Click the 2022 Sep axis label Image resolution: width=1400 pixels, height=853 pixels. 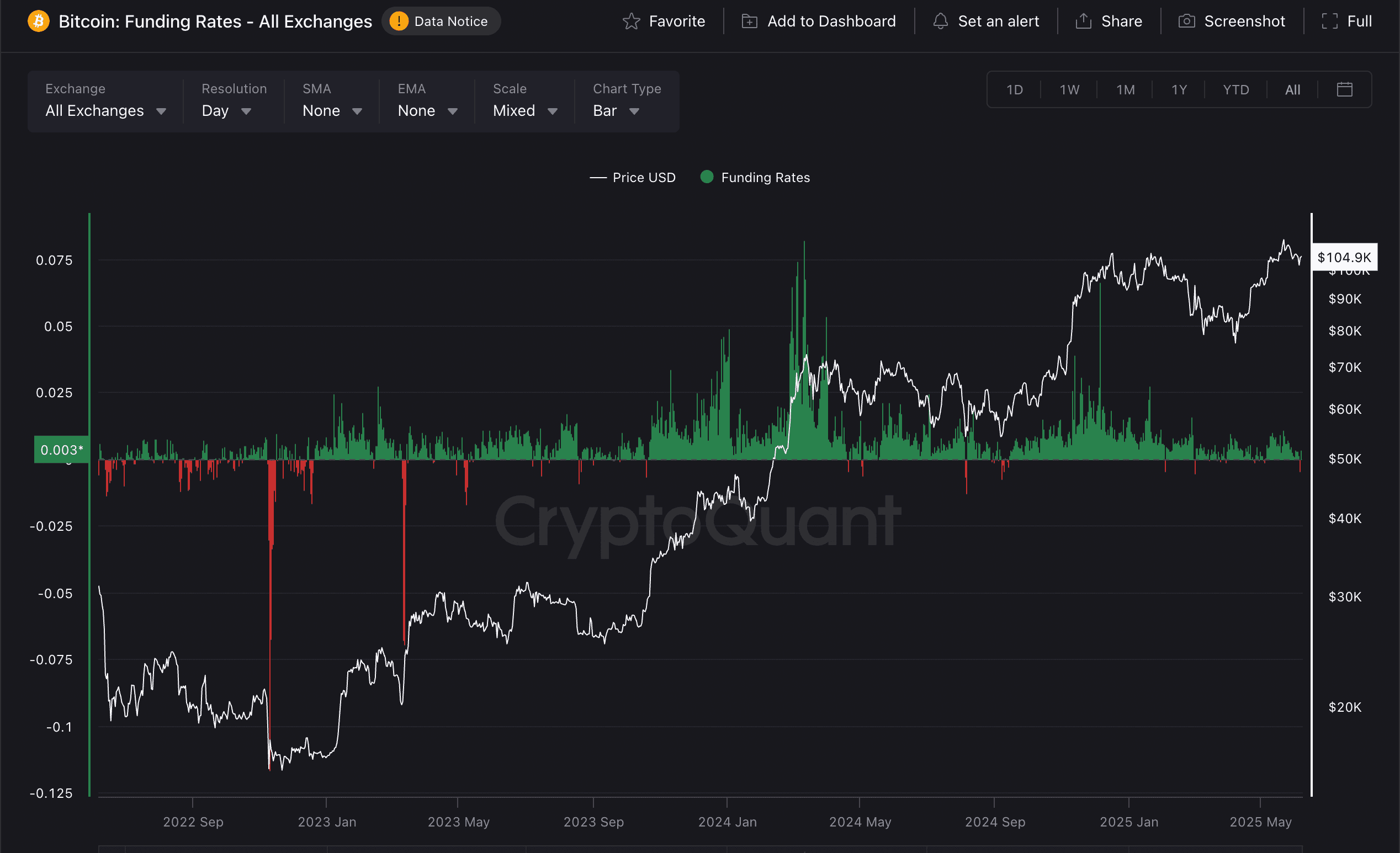click(193, 822)
